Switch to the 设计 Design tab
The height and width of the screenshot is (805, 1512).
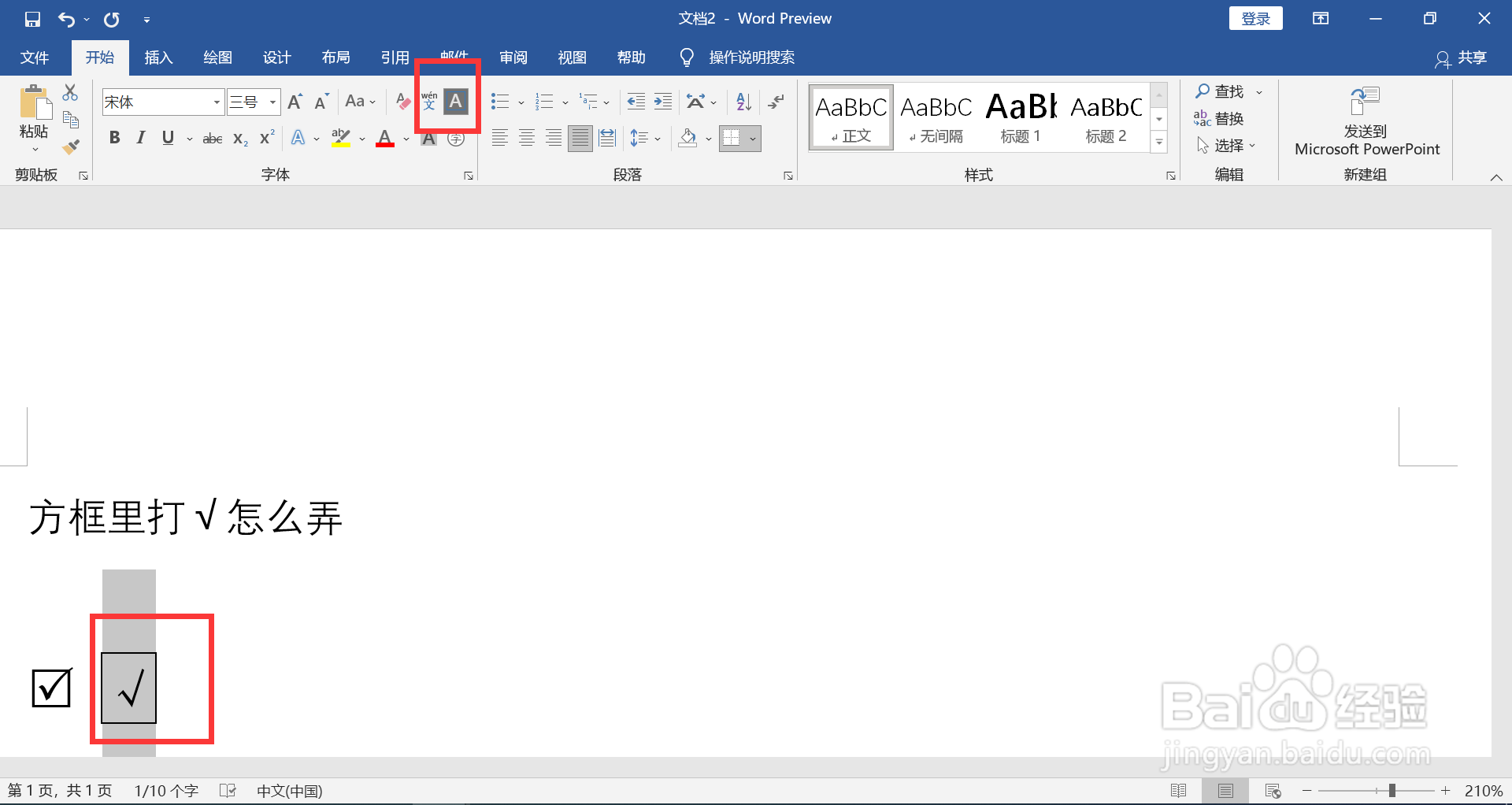[276, 57]
